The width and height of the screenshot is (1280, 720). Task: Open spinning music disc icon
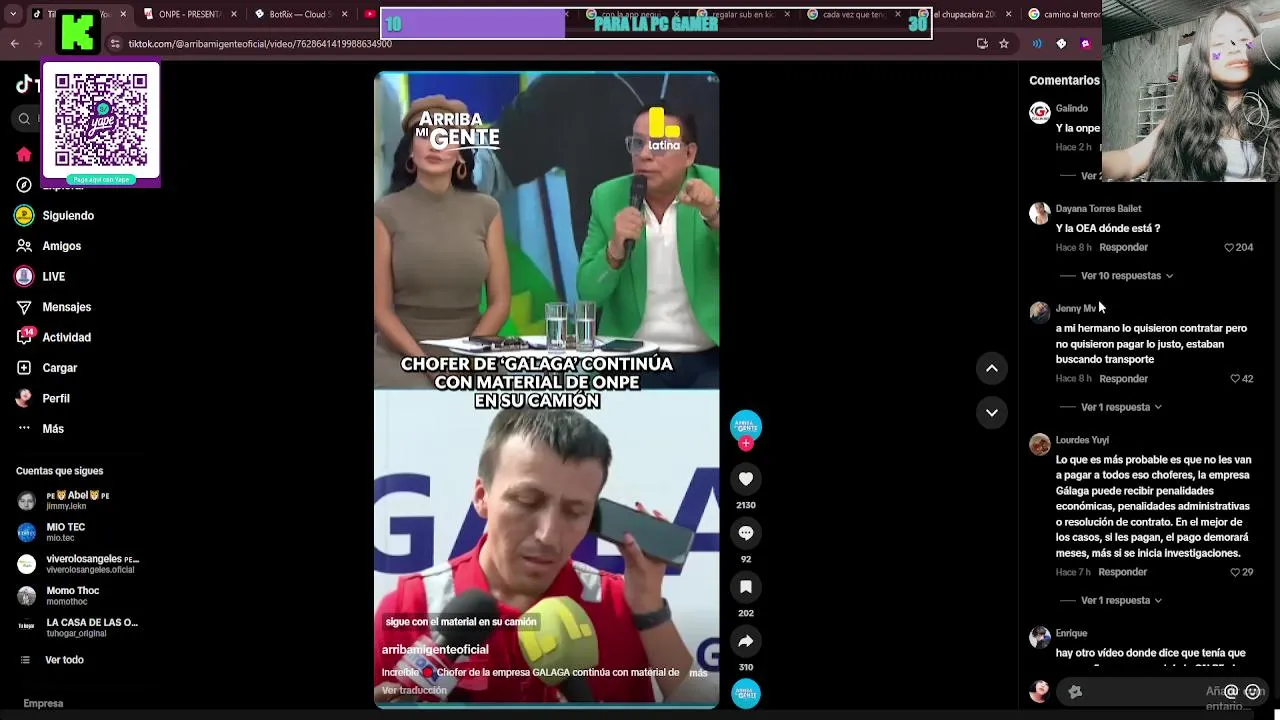(x=746, y=693)
